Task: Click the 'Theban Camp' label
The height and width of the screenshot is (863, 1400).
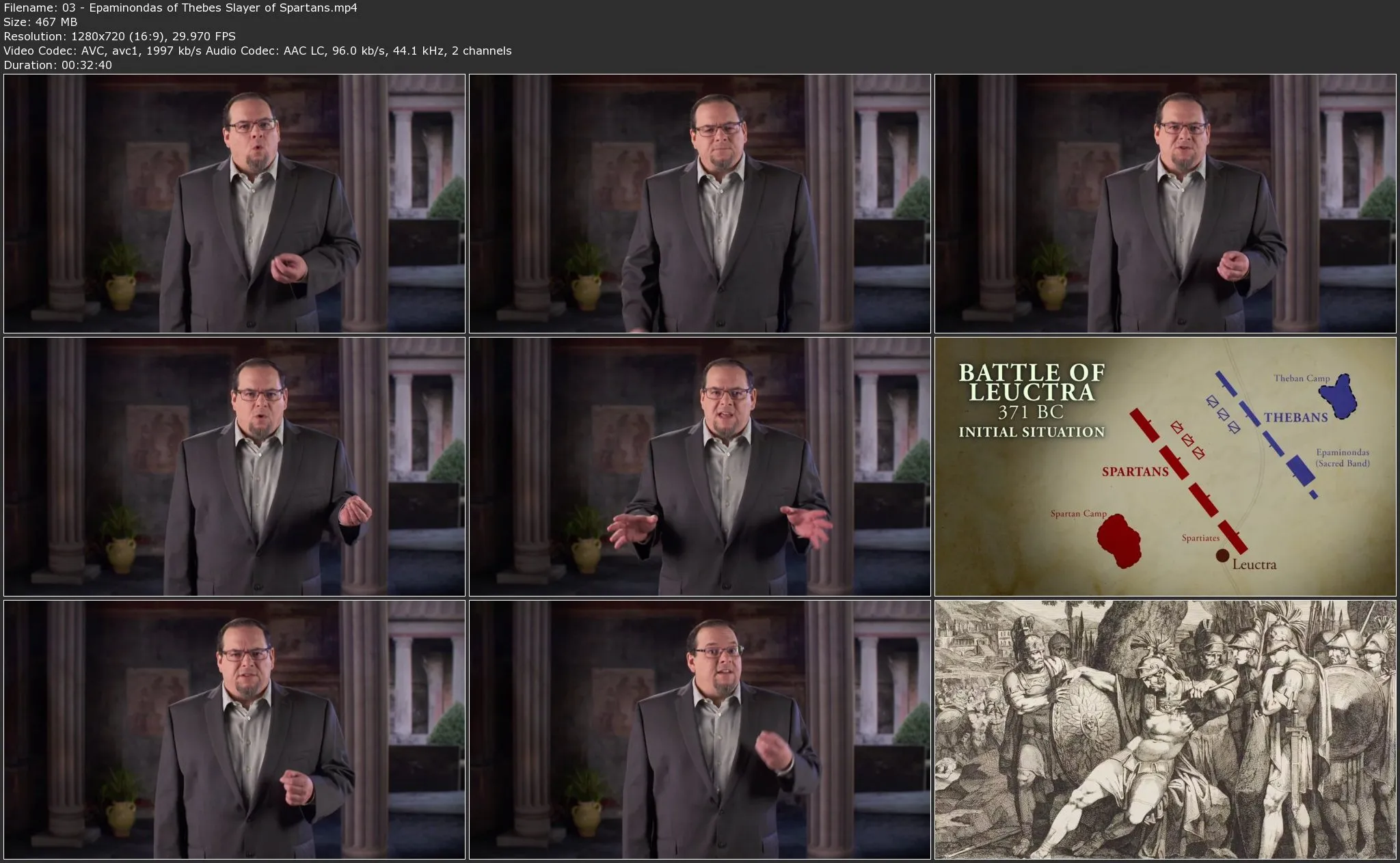Action: pyautogui.click(x=1302, y=379)
